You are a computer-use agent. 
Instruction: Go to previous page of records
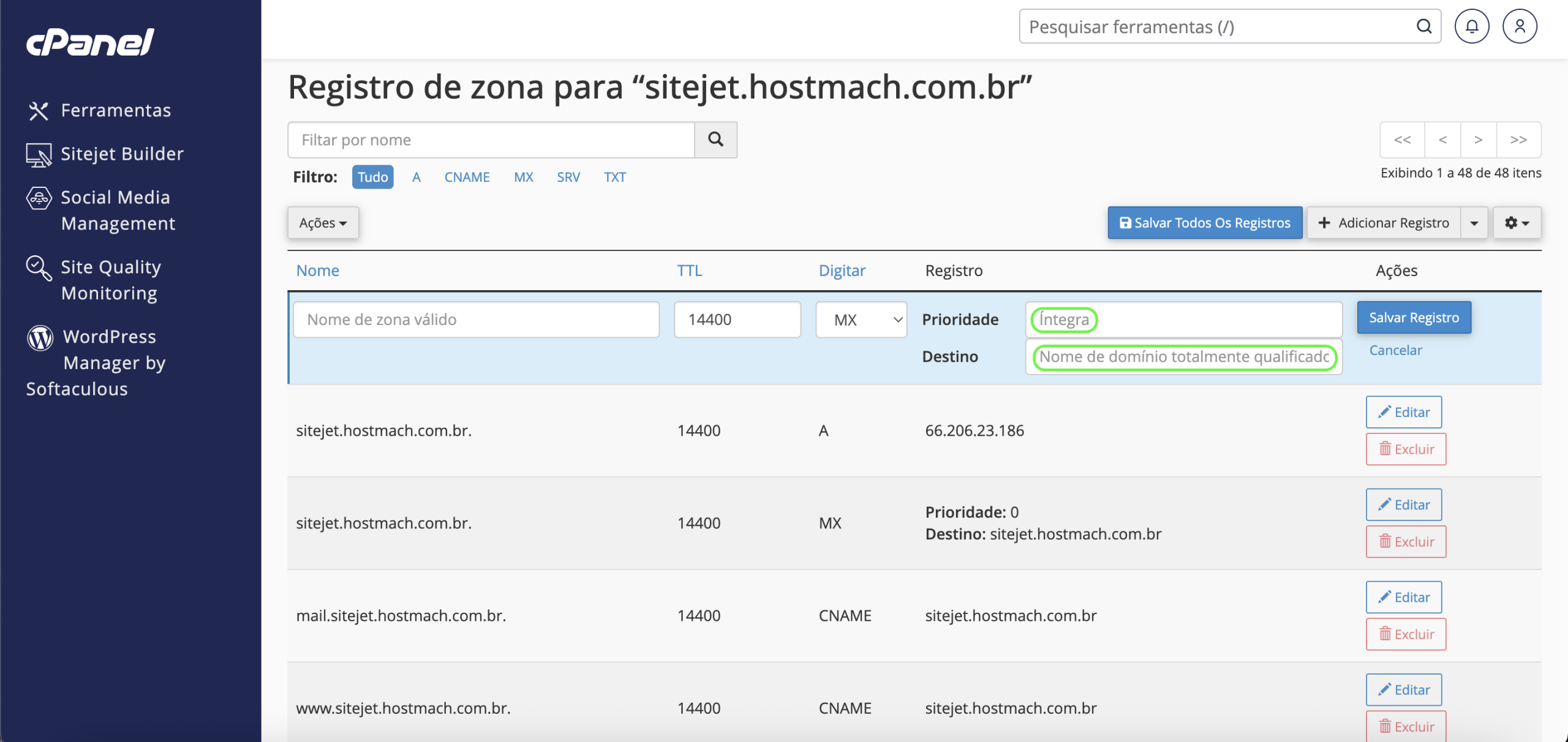coord(1442,140)
